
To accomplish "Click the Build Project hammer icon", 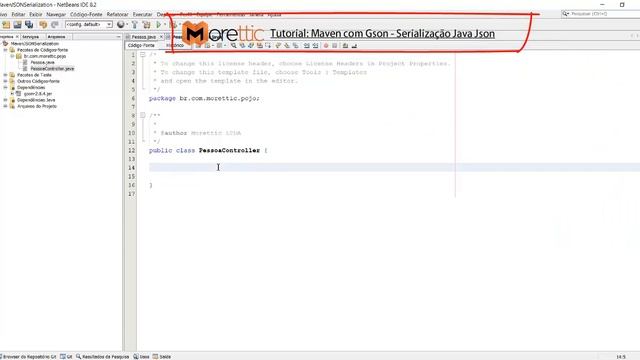I will click(135, 25).
